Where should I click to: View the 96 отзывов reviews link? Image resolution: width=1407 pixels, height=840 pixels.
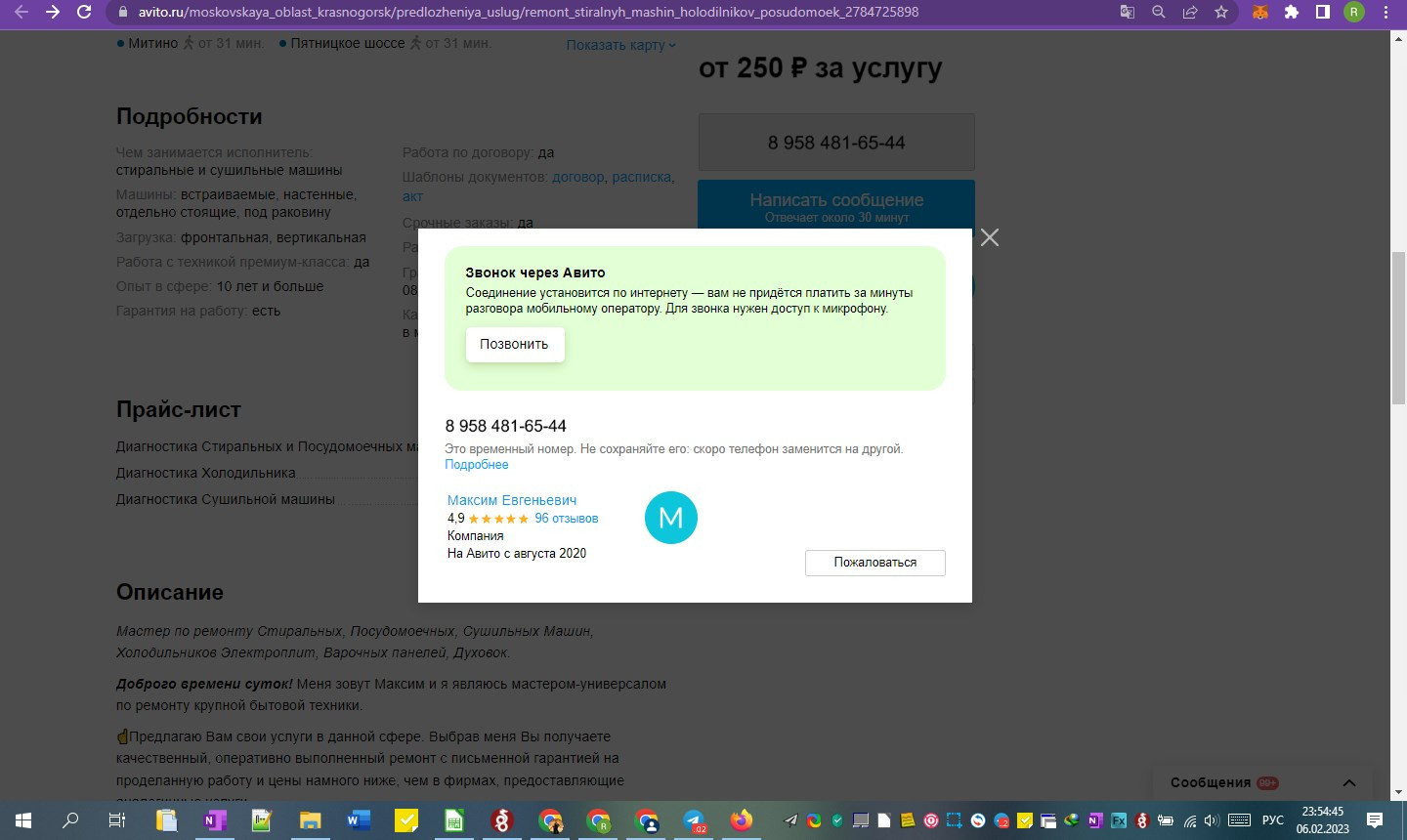567,519
